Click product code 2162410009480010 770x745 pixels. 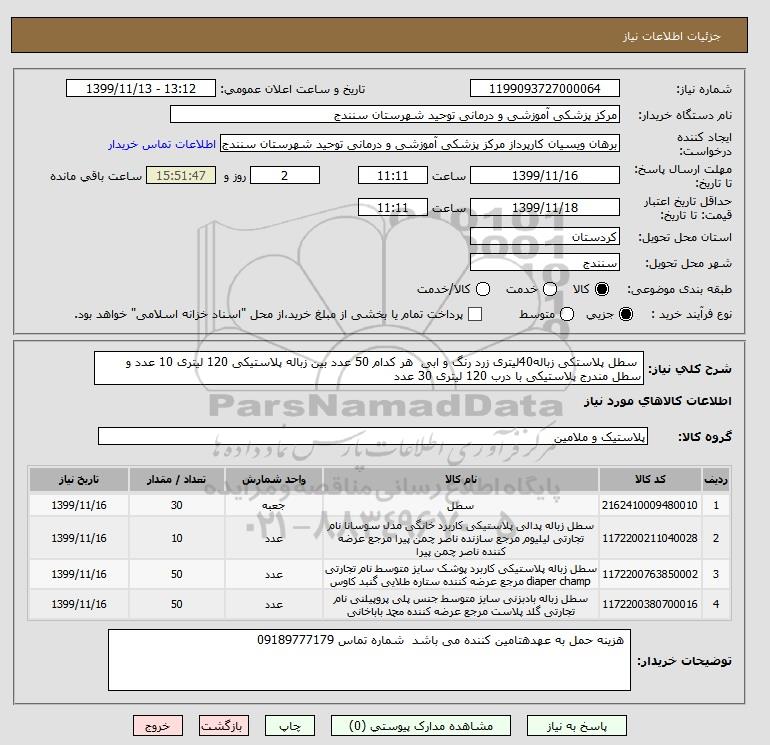(650, 505)
